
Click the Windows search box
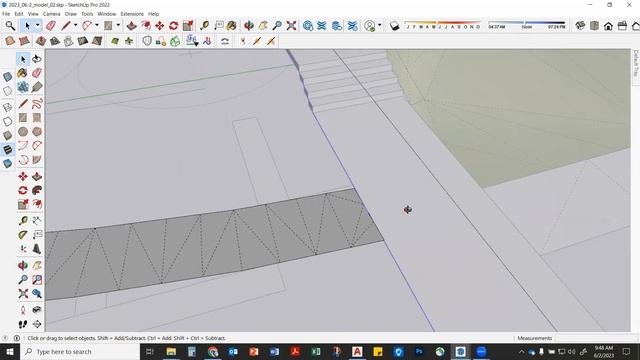pos(80,351)
